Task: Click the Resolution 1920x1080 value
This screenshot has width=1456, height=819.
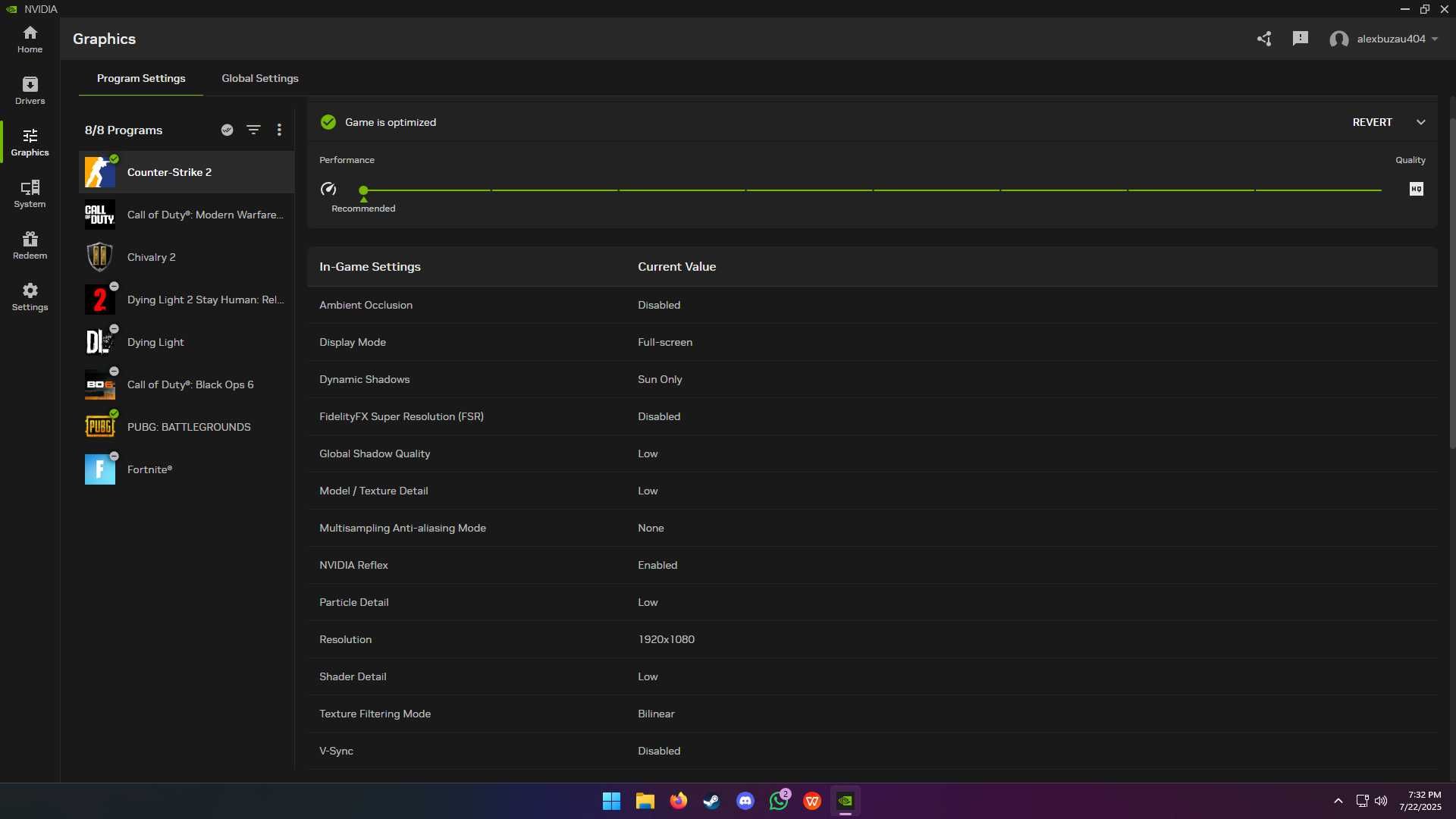Action: pyautogui.click(x=666, y=639)
